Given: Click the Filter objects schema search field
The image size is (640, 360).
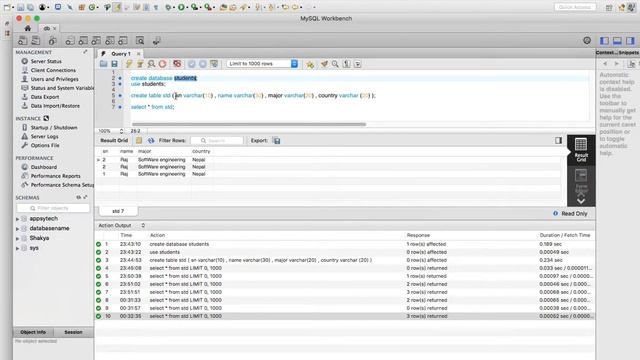Looking at the screenshot, I should click(x=53, y=208).
